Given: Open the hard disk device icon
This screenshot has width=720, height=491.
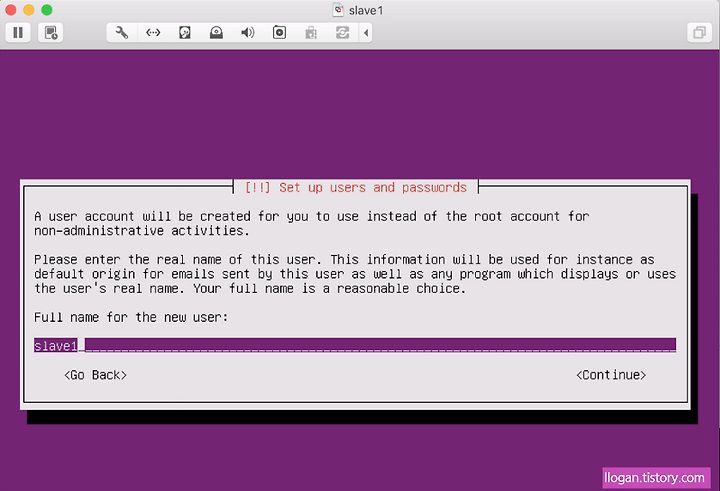Looking at the screenshot, I should pos(185,33).
